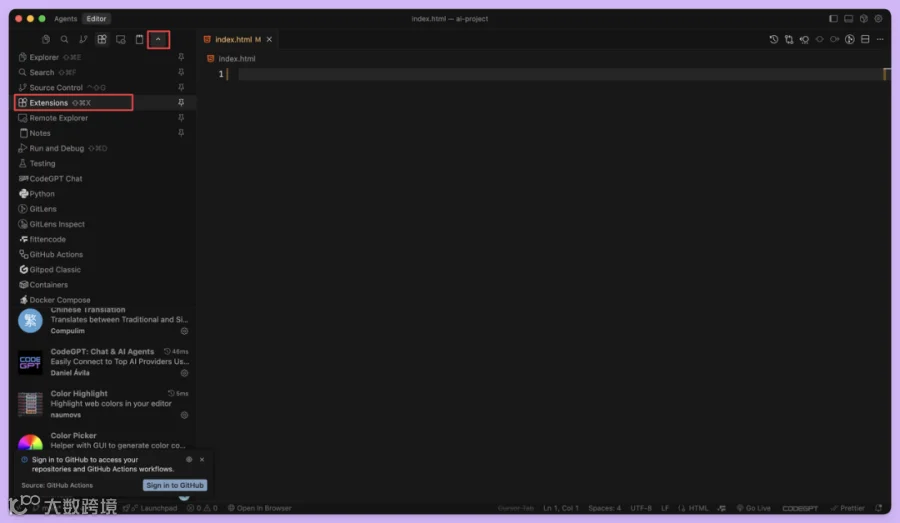Select Run and Debug in the views list

(102, 148)
